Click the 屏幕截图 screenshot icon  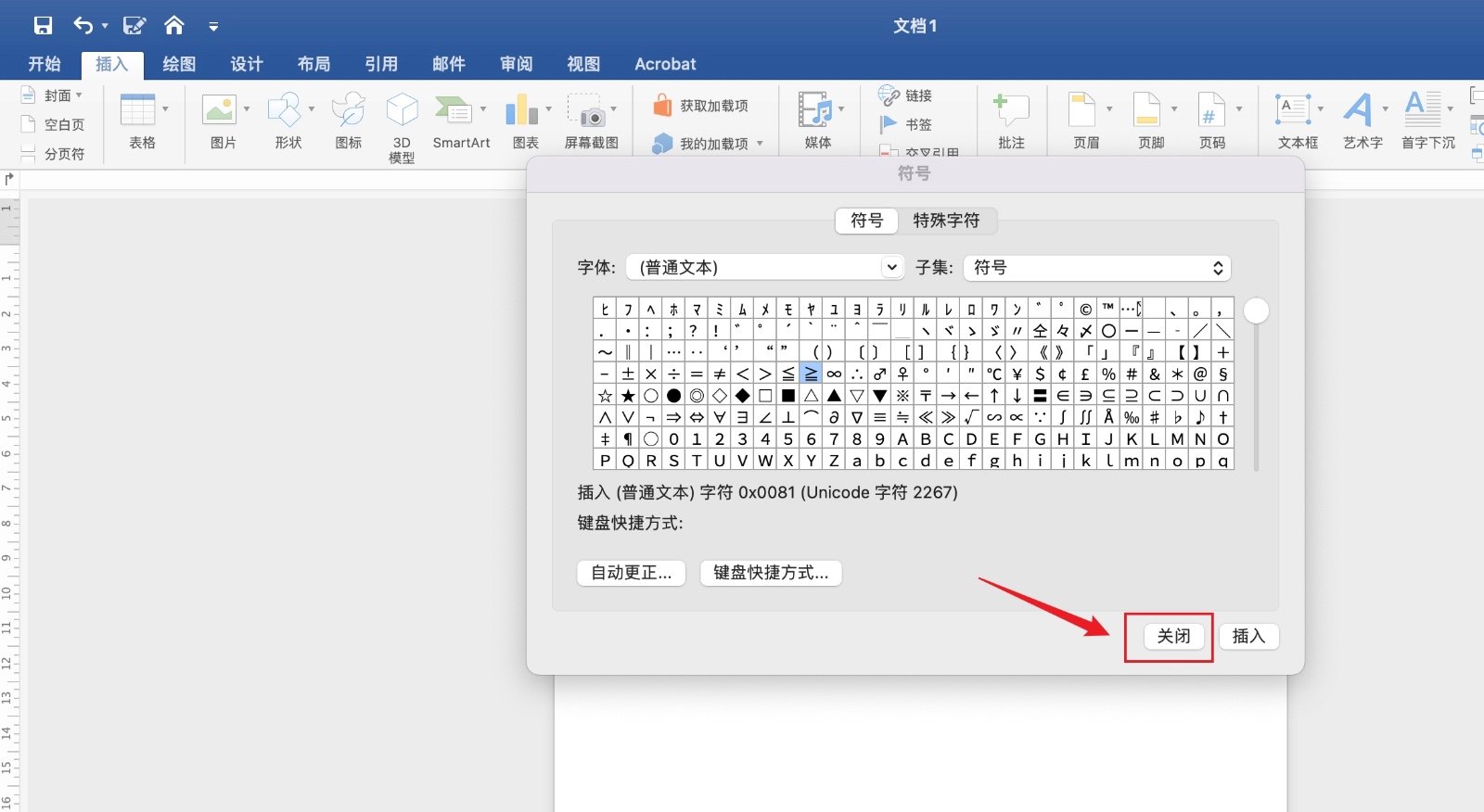[586, 109]
